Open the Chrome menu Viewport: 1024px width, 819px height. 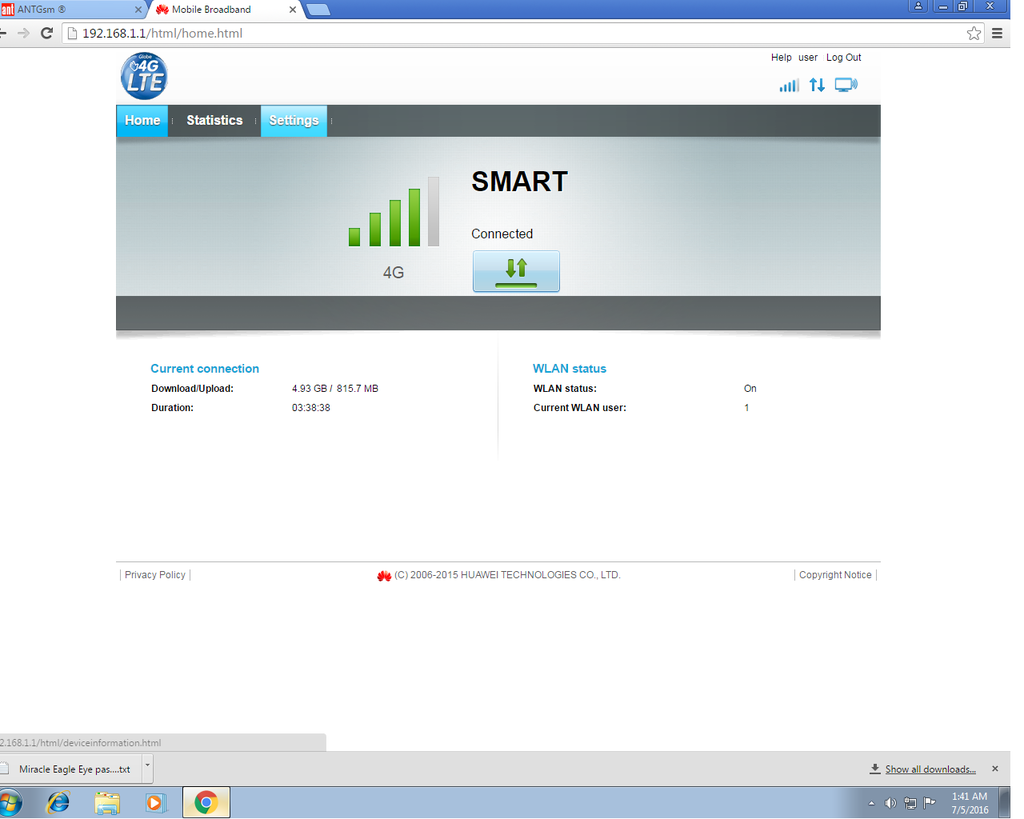[997, 33]
